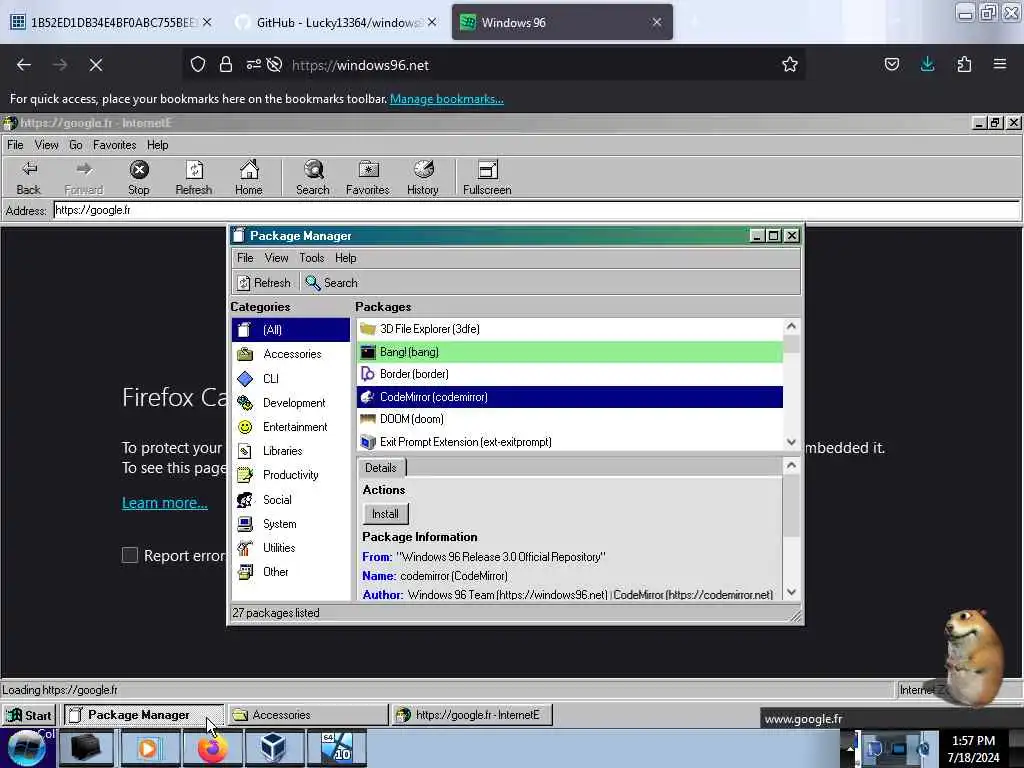Select the Productivity category

[291, 475]
